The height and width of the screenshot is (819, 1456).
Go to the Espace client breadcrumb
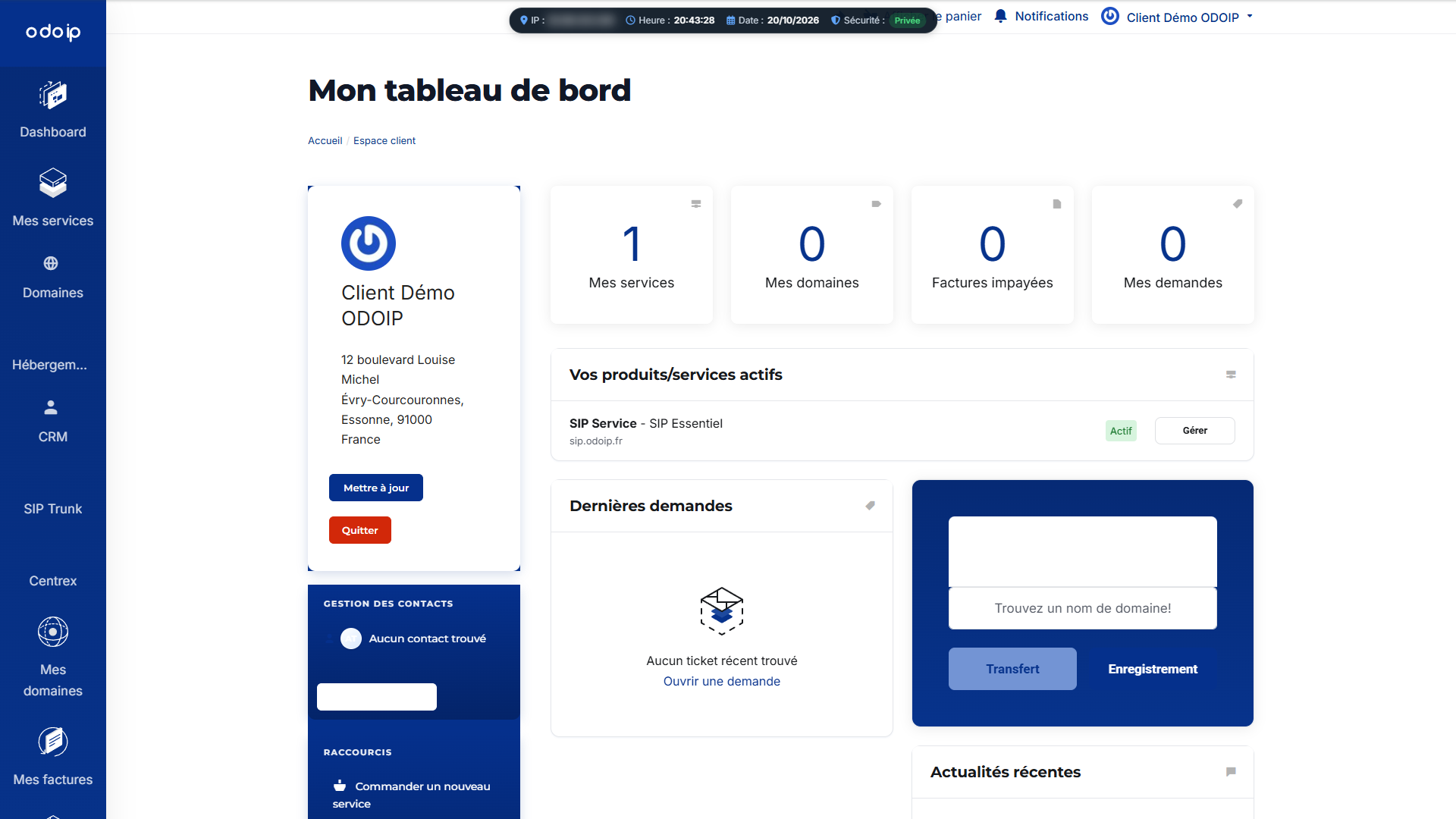pos(384,140)
